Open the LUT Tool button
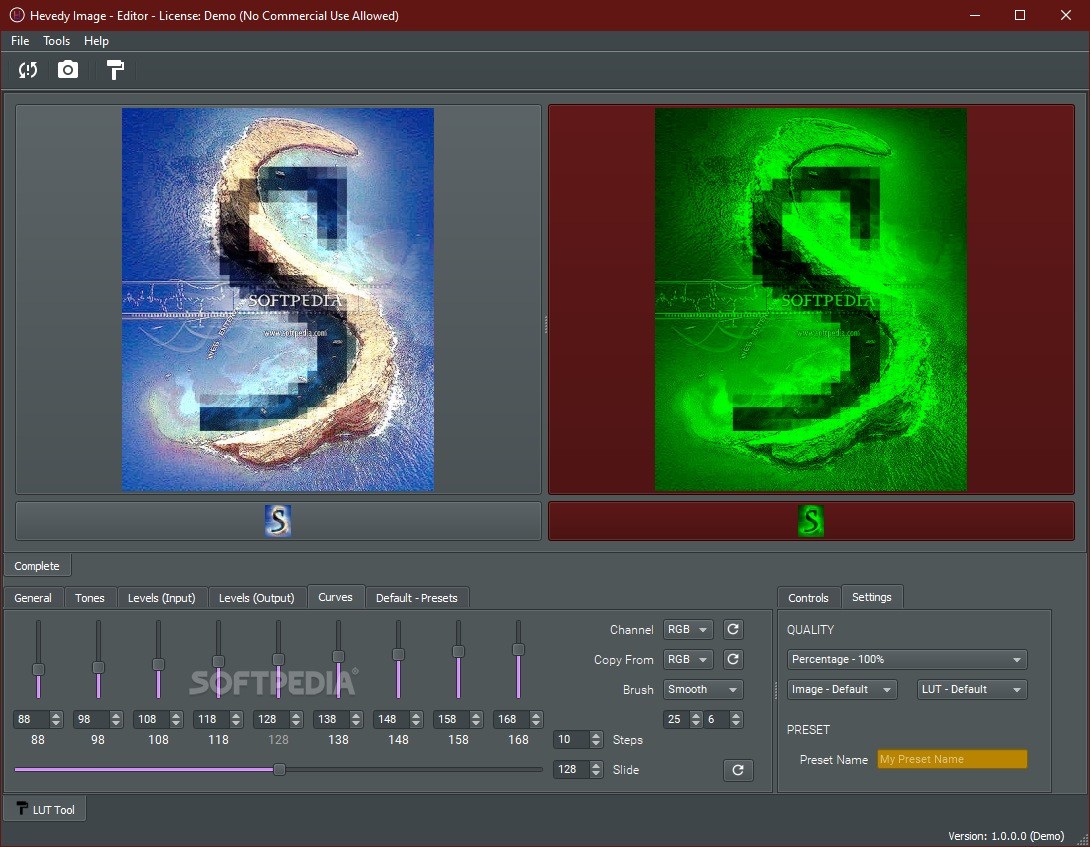This screenshot has width=1090, height=847. 45,809
